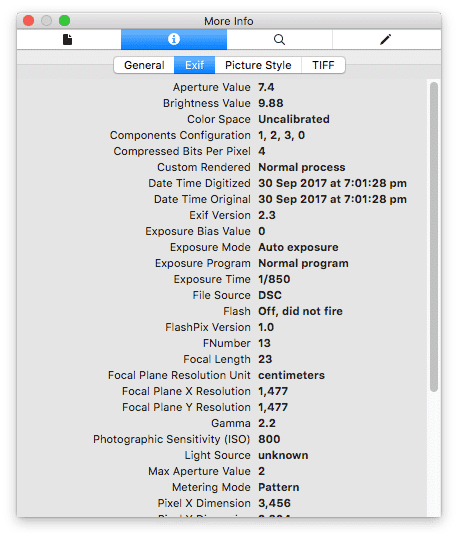Select the Metering Mode value Pattern
This screenshot has height=538, width=458.
click(x=279, y=487)
